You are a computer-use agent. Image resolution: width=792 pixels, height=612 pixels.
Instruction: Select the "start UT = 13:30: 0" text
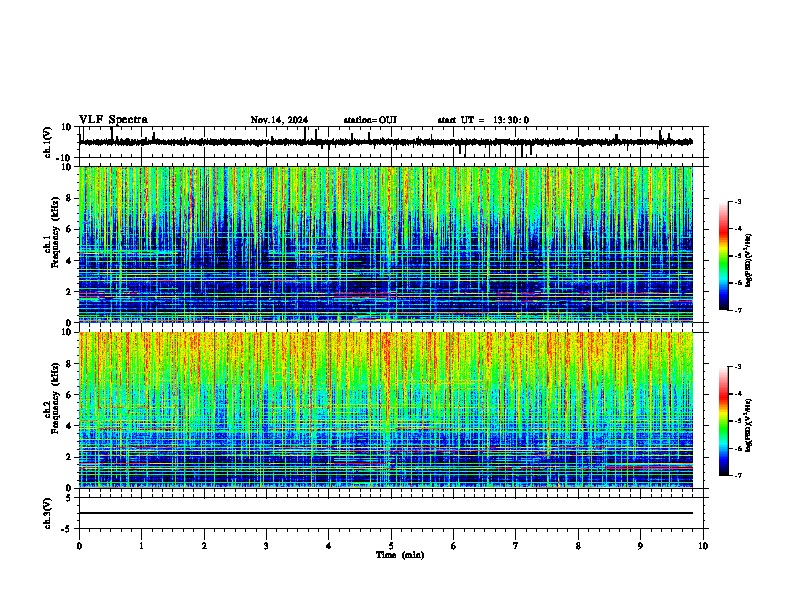click(483, 120)
